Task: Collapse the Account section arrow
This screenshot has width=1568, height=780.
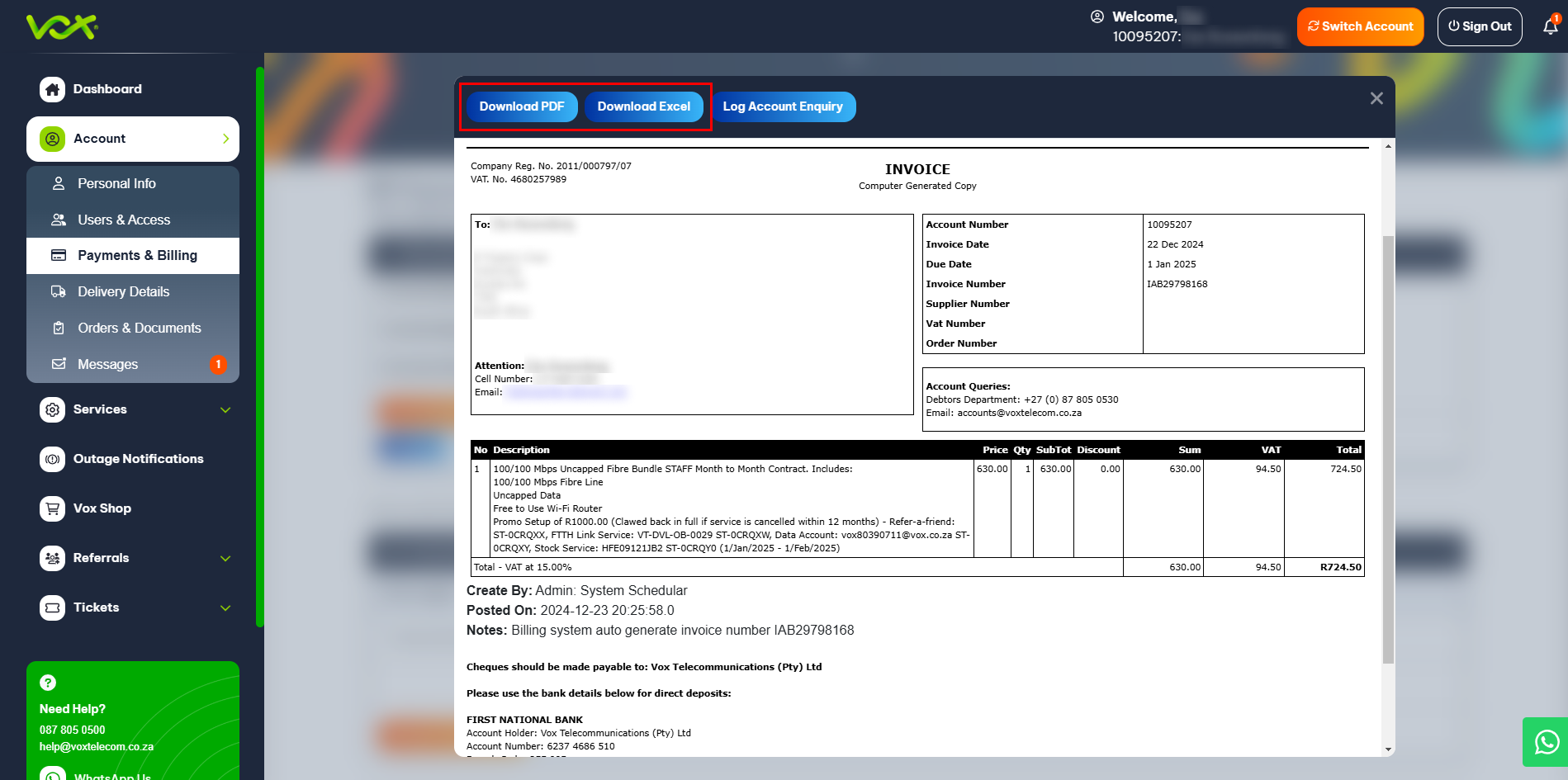Action: [225, 139]
